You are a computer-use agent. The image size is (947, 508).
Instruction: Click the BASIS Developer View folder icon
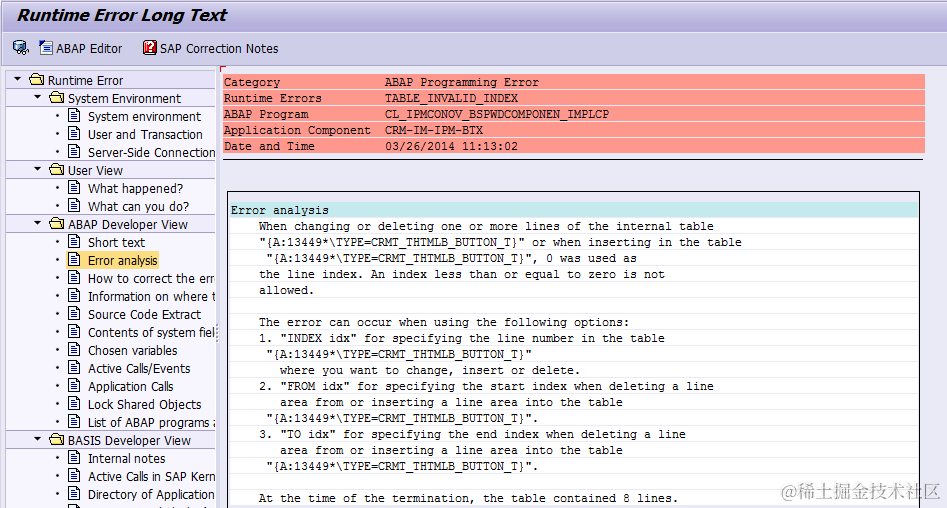(57, 439)
